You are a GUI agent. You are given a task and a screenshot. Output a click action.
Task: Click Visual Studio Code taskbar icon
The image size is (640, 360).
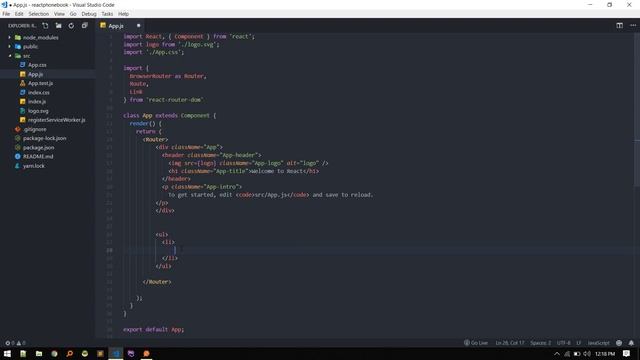click(x=116, y=353)
